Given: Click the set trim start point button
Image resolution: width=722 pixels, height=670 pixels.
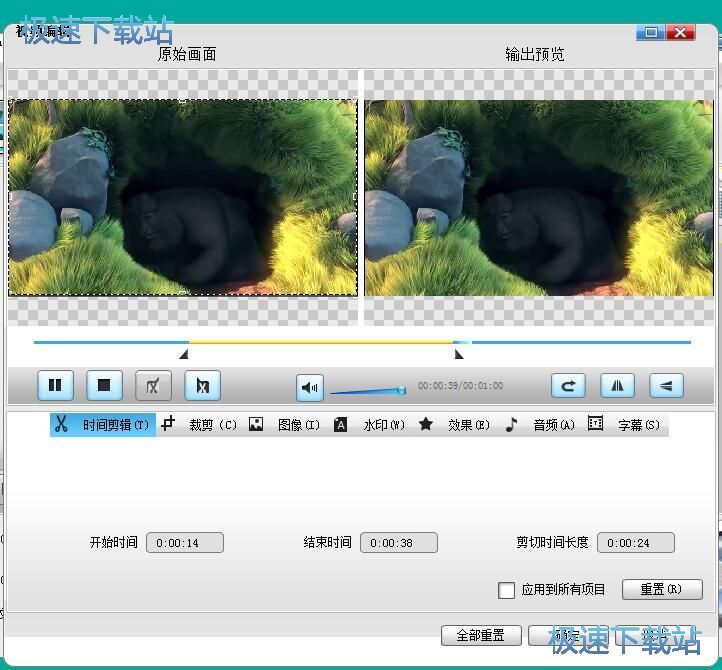Looking at the screenshot, I should click(x=153, y=385).
